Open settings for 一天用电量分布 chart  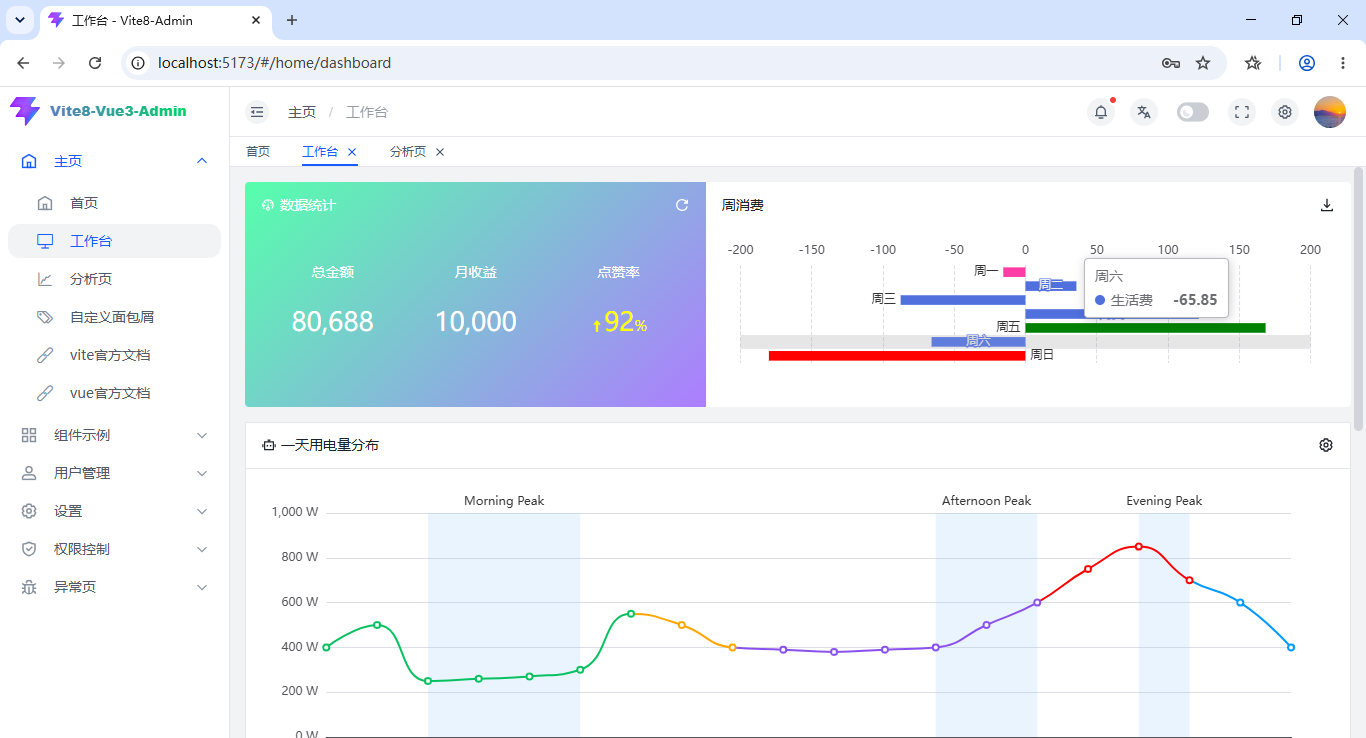[x=1326, y=445]
